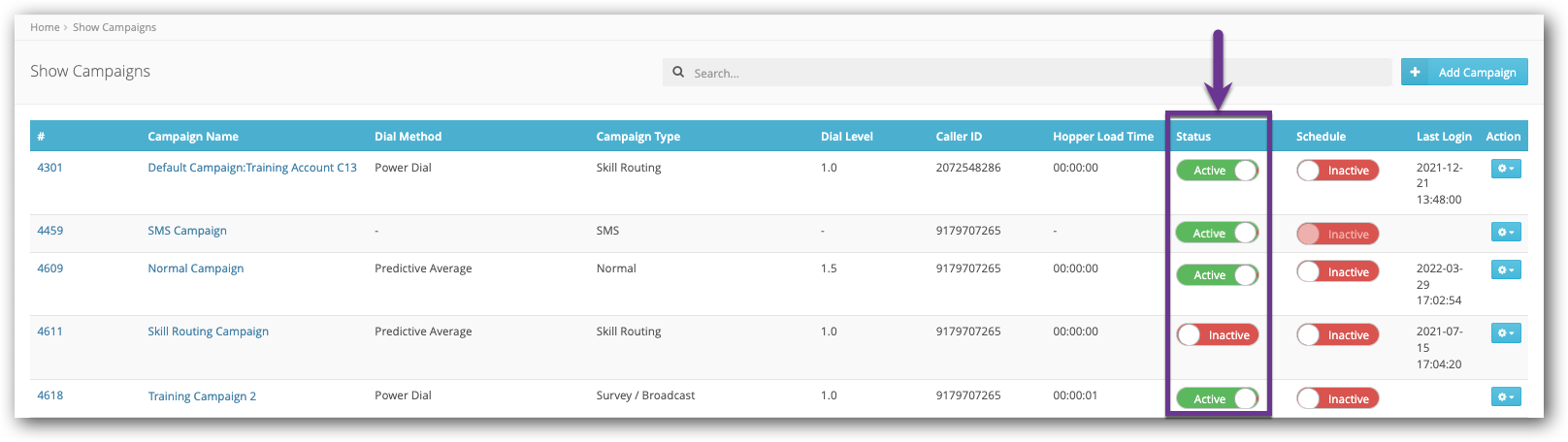
Task: Open the gear action menu for Skill Routing Campaign
Action: point(1505,333)
